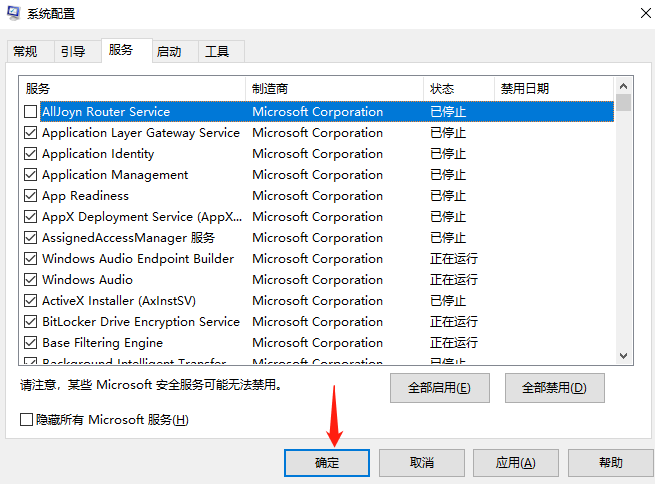
Task: Go to the 启动 tab
Action: (x=169, y=52)
